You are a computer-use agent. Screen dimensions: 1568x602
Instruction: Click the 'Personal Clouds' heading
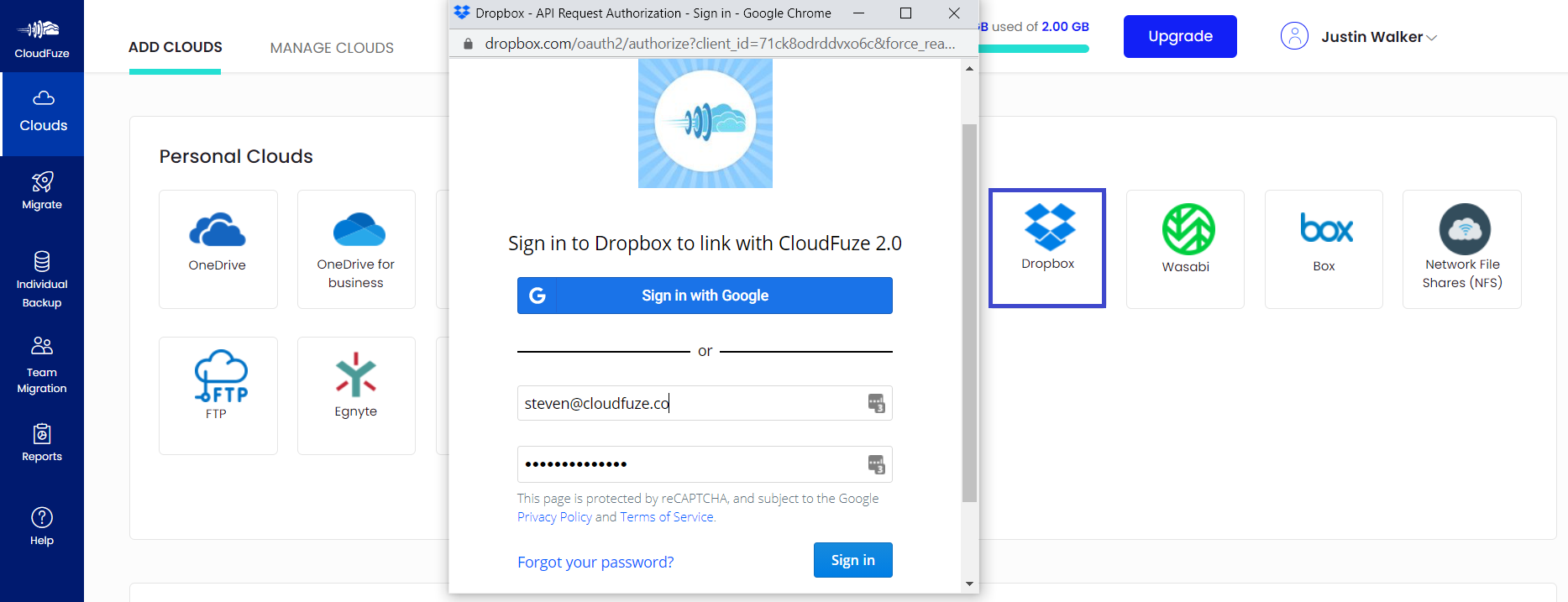coord(236,156)
